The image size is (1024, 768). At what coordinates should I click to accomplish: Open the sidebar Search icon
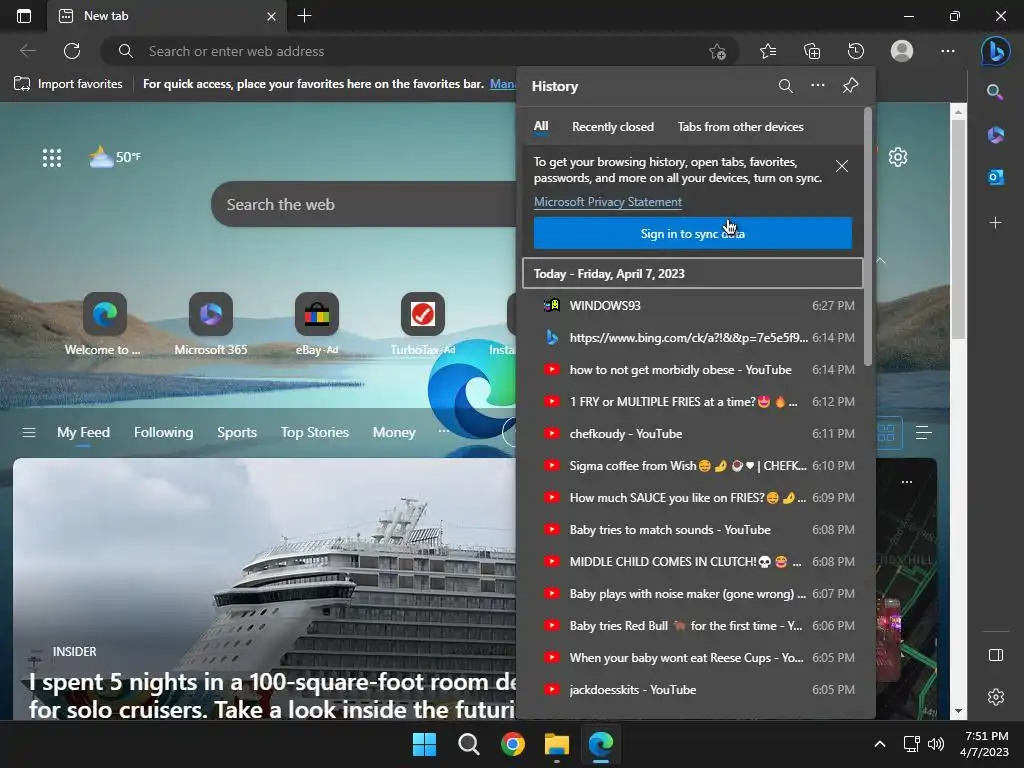click(995, 92)
